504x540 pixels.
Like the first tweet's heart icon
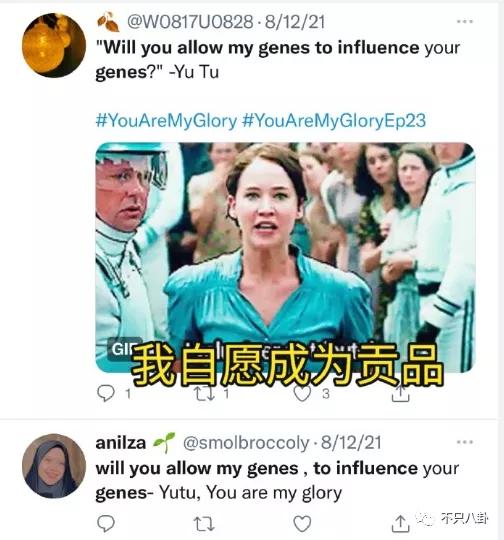[x=302, y=394]
